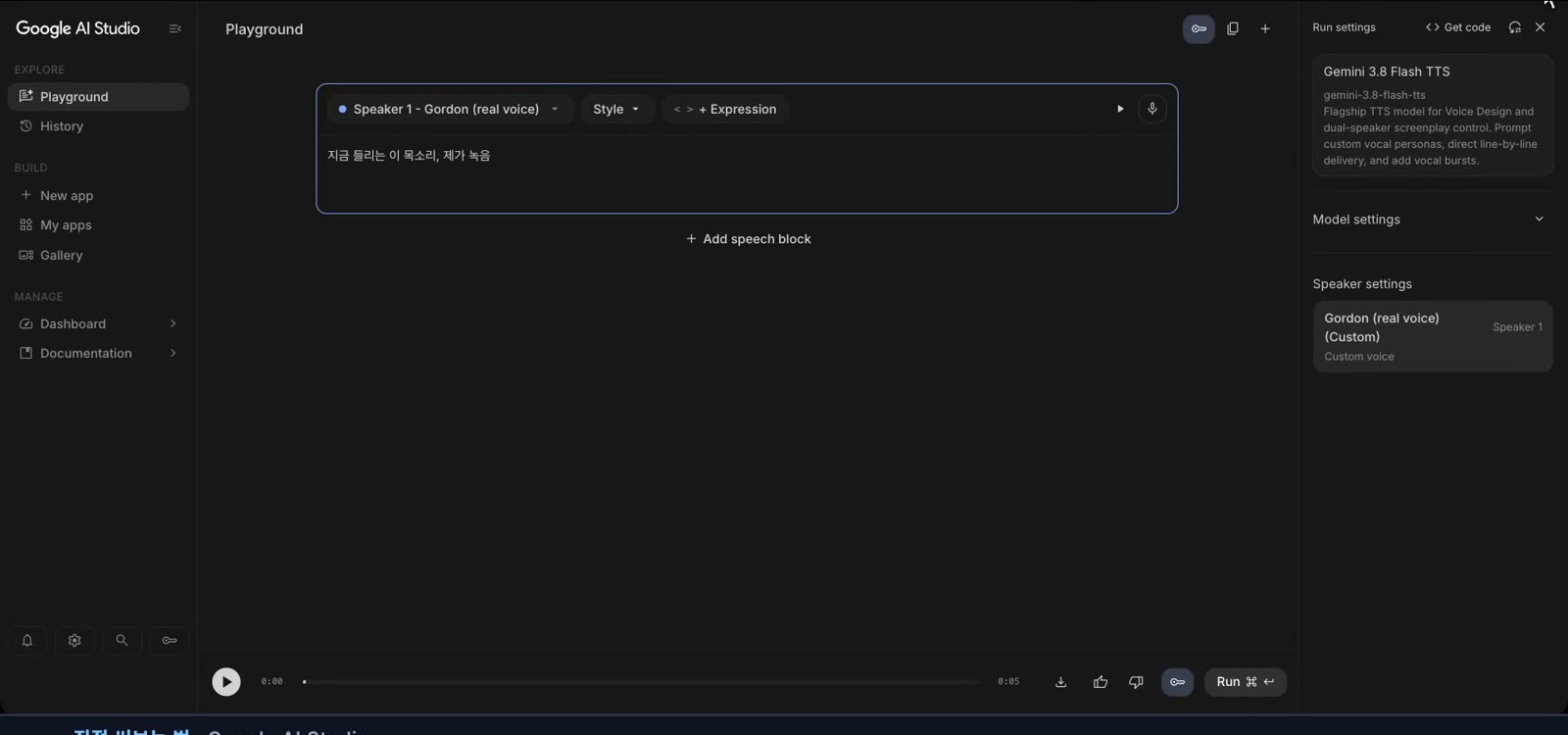Viewport: 1568px width, 735px height.
Task: Click the "EXPLORE" sidebar section label
Action: pos(39,70)
